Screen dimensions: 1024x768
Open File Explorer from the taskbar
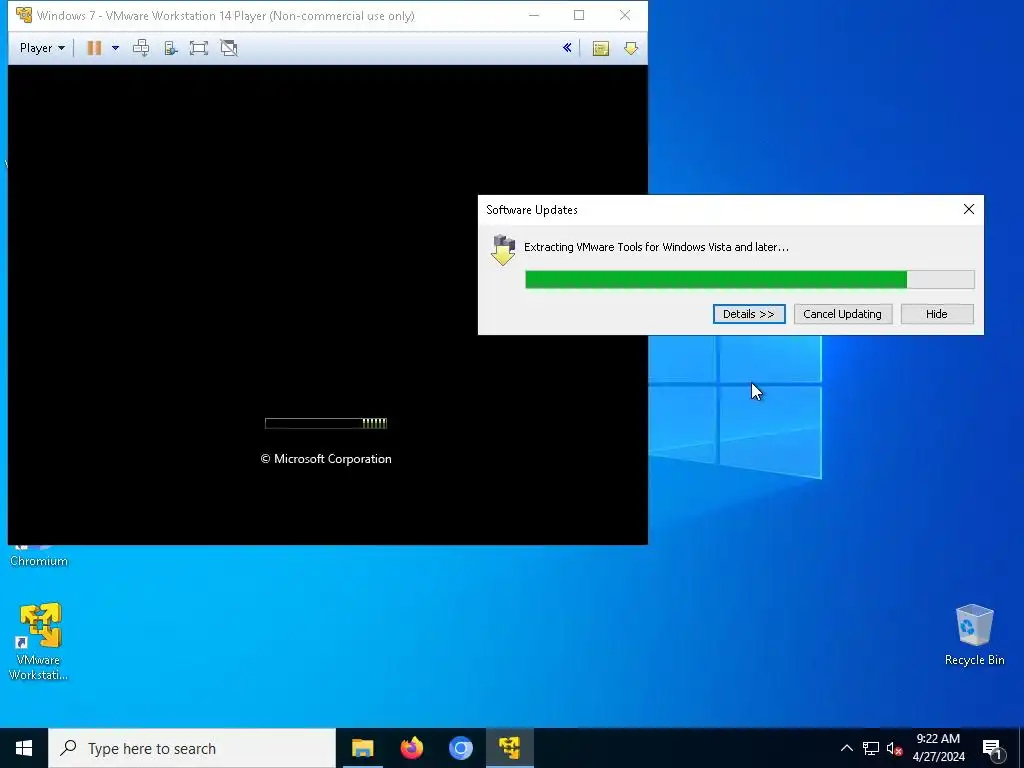click(362, 748)
